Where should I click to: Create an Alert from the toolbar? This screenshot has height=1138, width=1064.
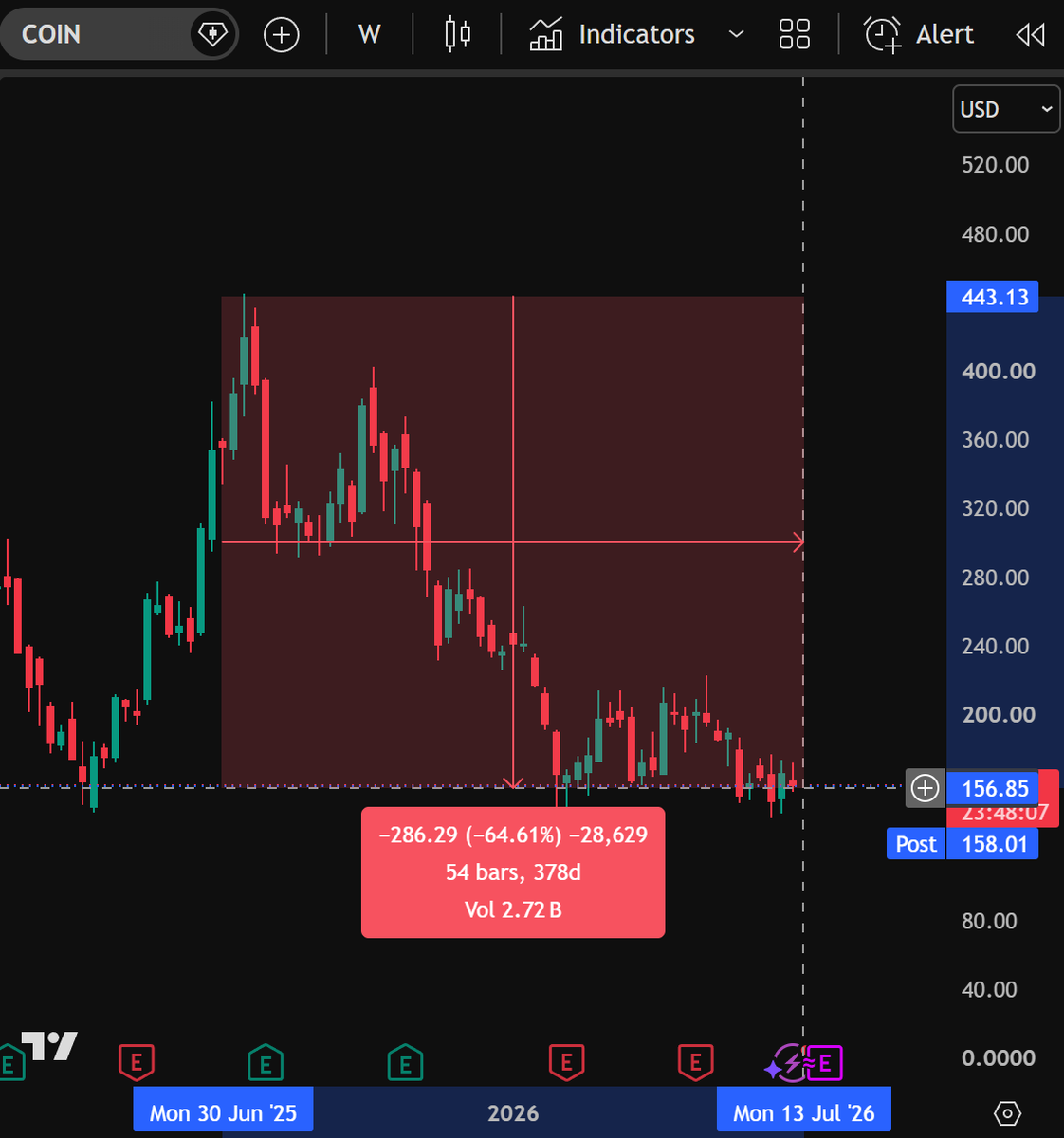point(918,34)
